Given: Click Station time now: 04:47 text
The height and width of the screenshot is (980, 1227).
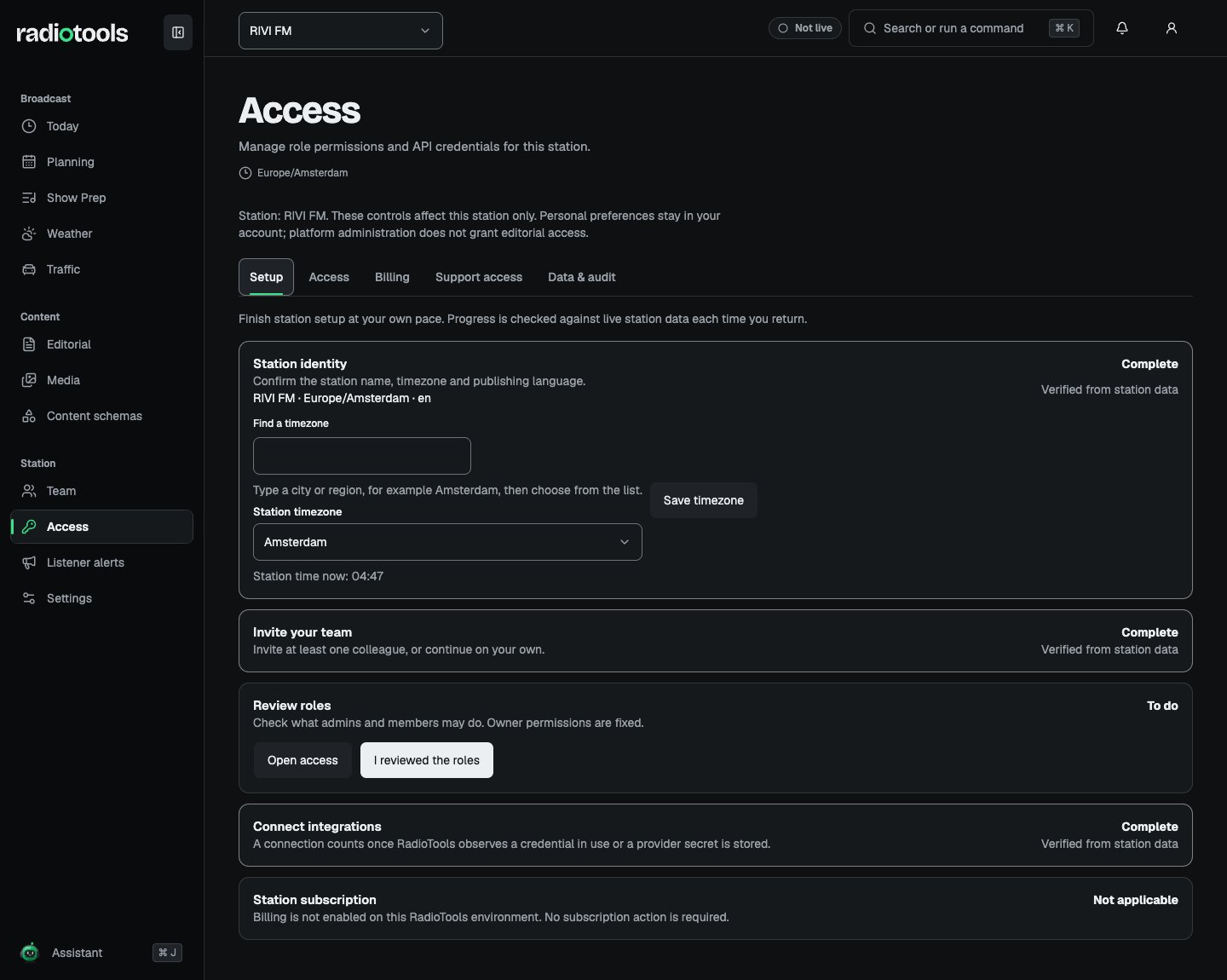Looking at the screenshot, I should [318, 576].
